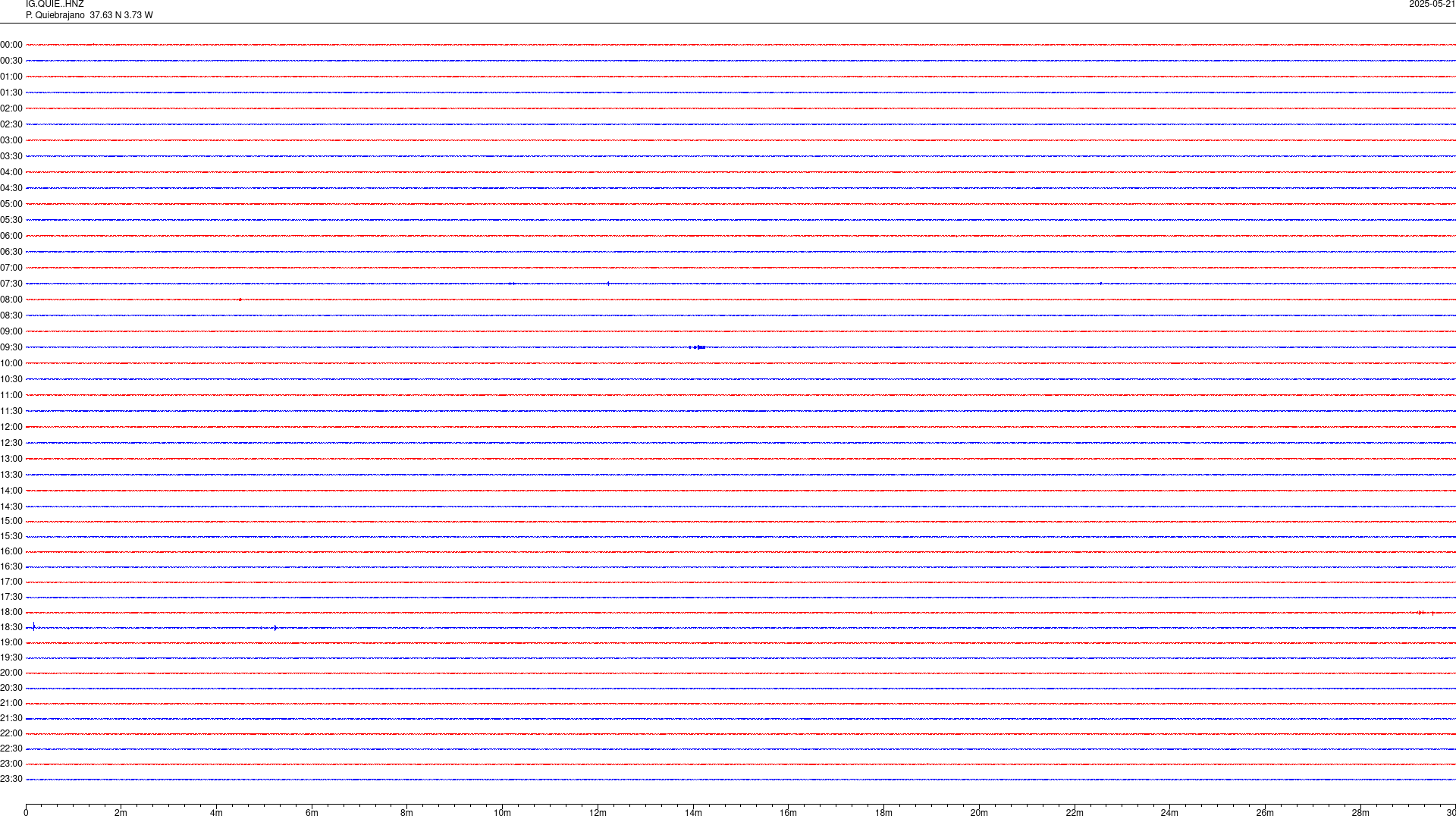This screenshot has height=819, width=1456.
Task: Select the 12:00 trace row label
Action: [x=11, y=427]
